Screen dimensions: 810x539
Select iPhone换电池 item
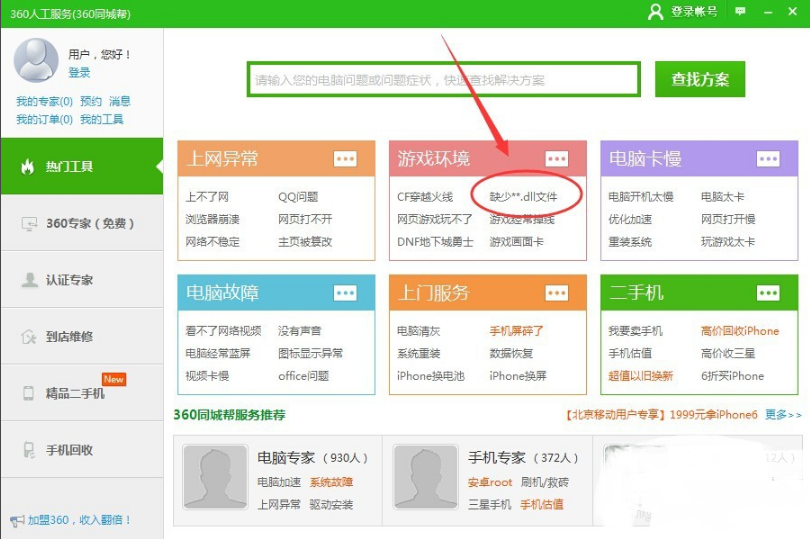pos(430,376)
